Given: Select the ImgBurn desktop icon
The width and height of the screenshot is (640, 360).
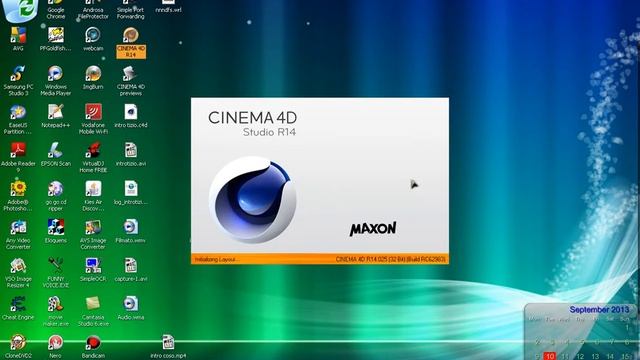Looking at the screenshot, I should click(93, 78).
